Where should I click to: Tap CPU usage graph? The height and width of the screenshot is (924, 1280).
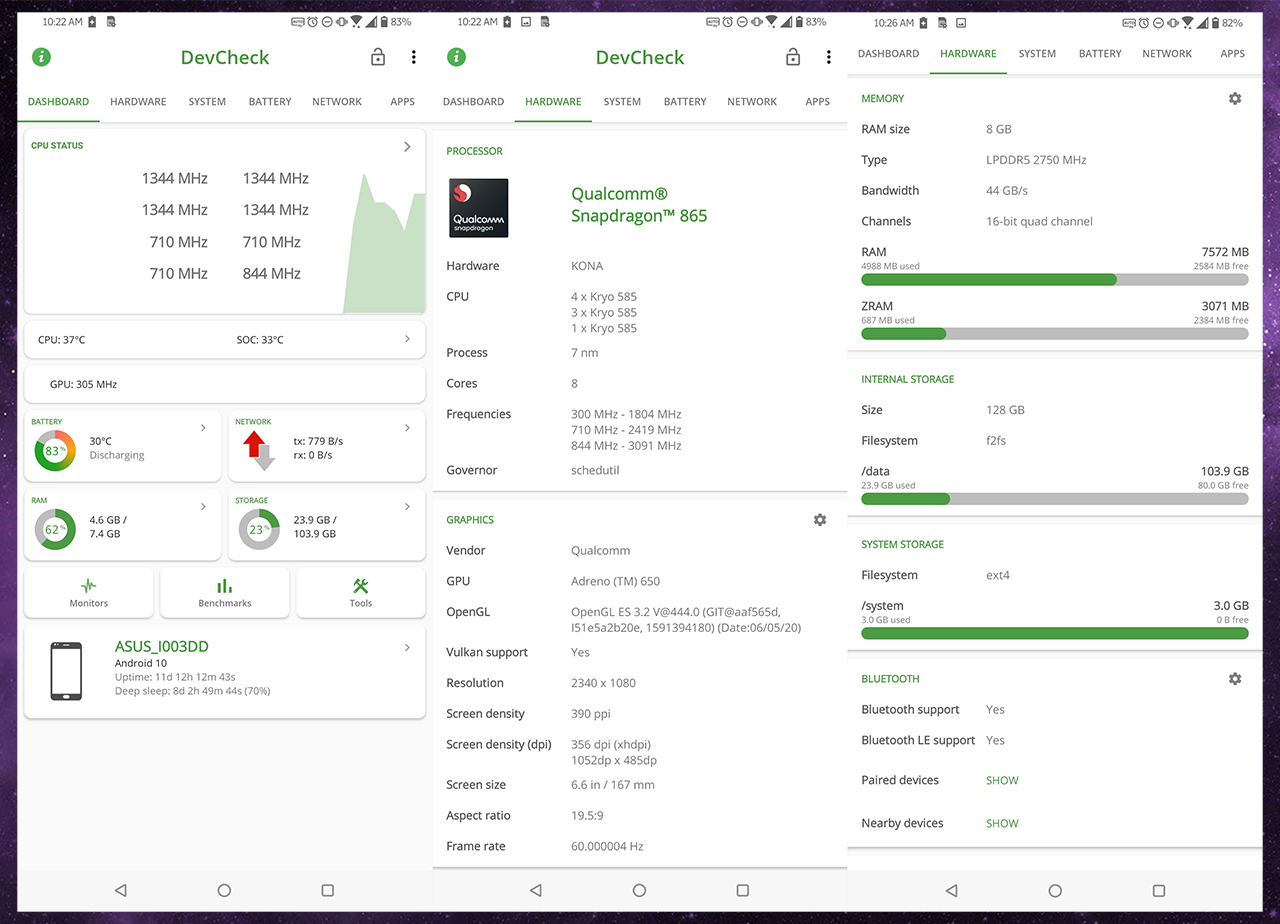pos(384,243)
